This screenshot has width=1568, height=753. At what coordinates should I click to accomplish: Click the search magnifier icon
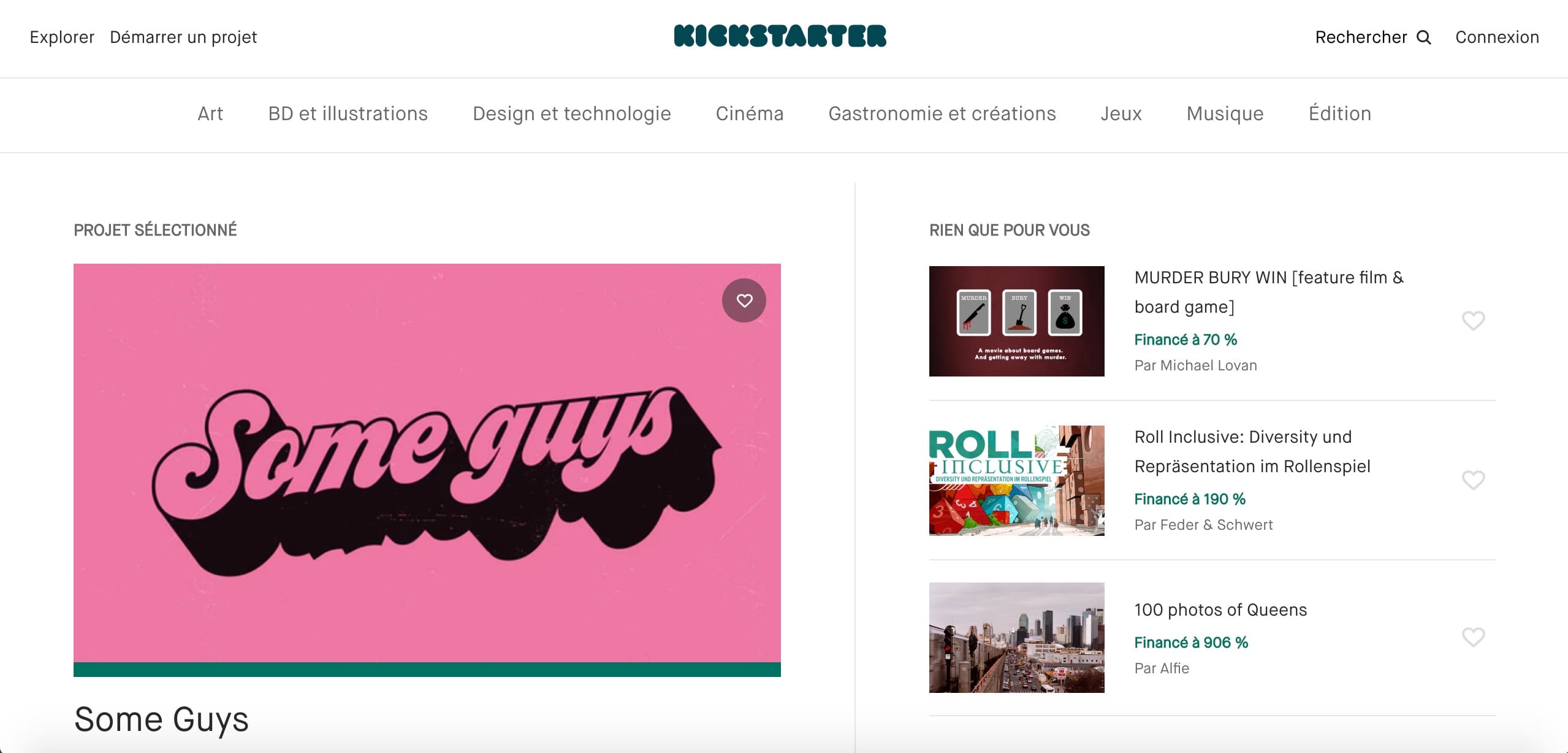pos(1424,37)
